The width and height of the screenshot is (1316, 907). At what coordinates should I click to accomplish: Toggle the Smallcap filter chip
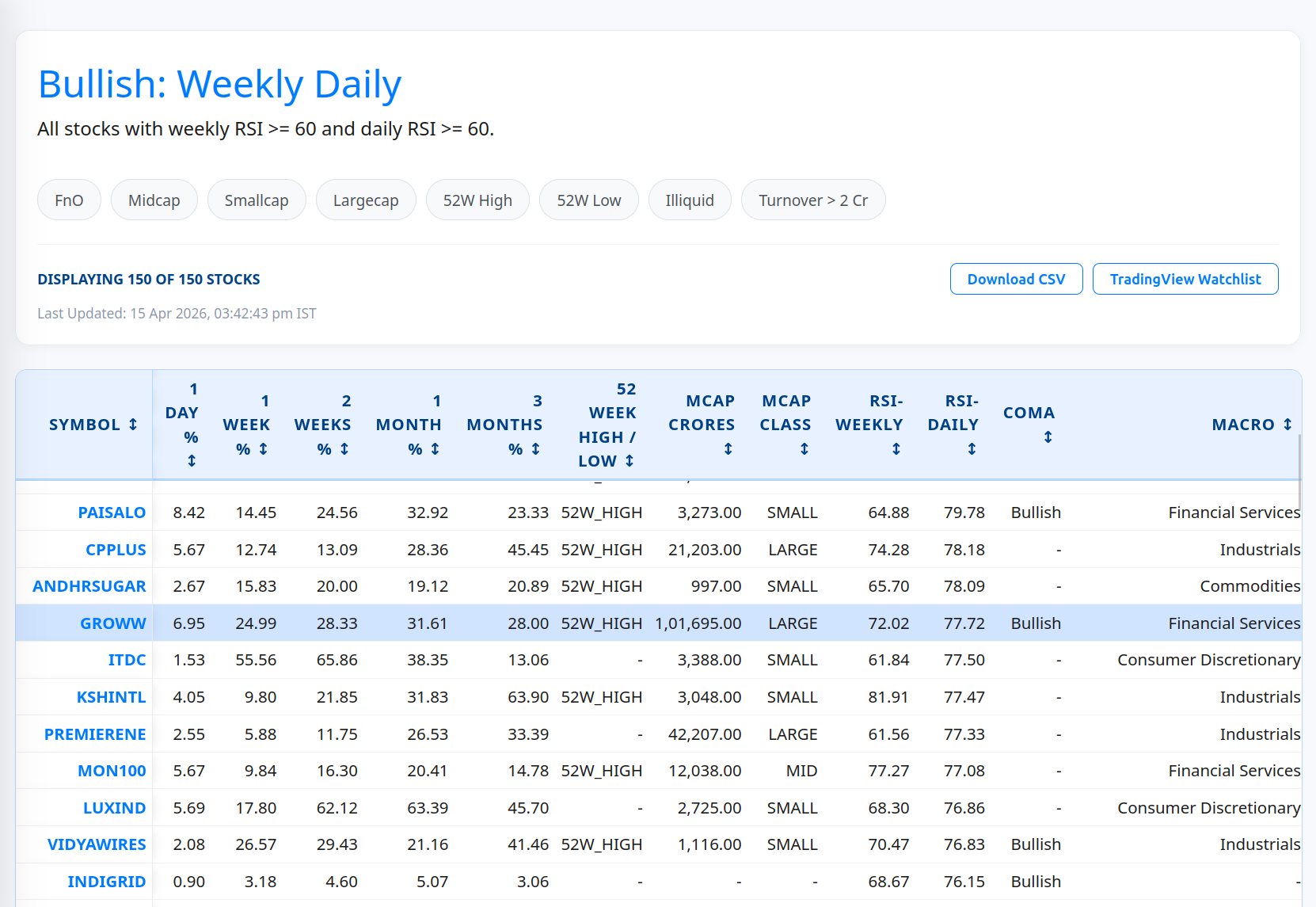[257, 200]
